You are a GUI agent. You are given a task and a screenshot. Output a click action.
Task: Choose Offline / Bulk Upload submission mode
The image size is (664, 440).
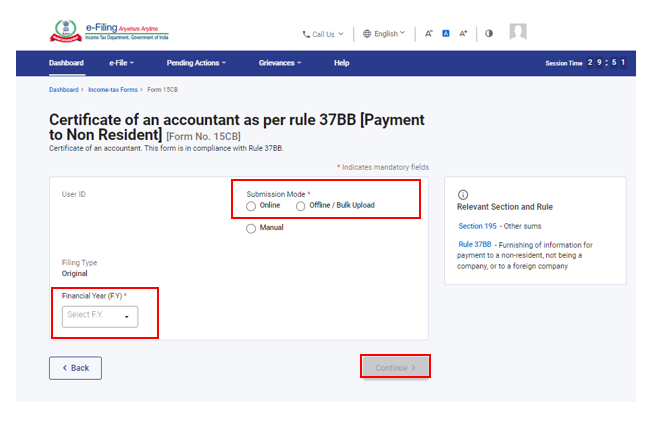301,205
